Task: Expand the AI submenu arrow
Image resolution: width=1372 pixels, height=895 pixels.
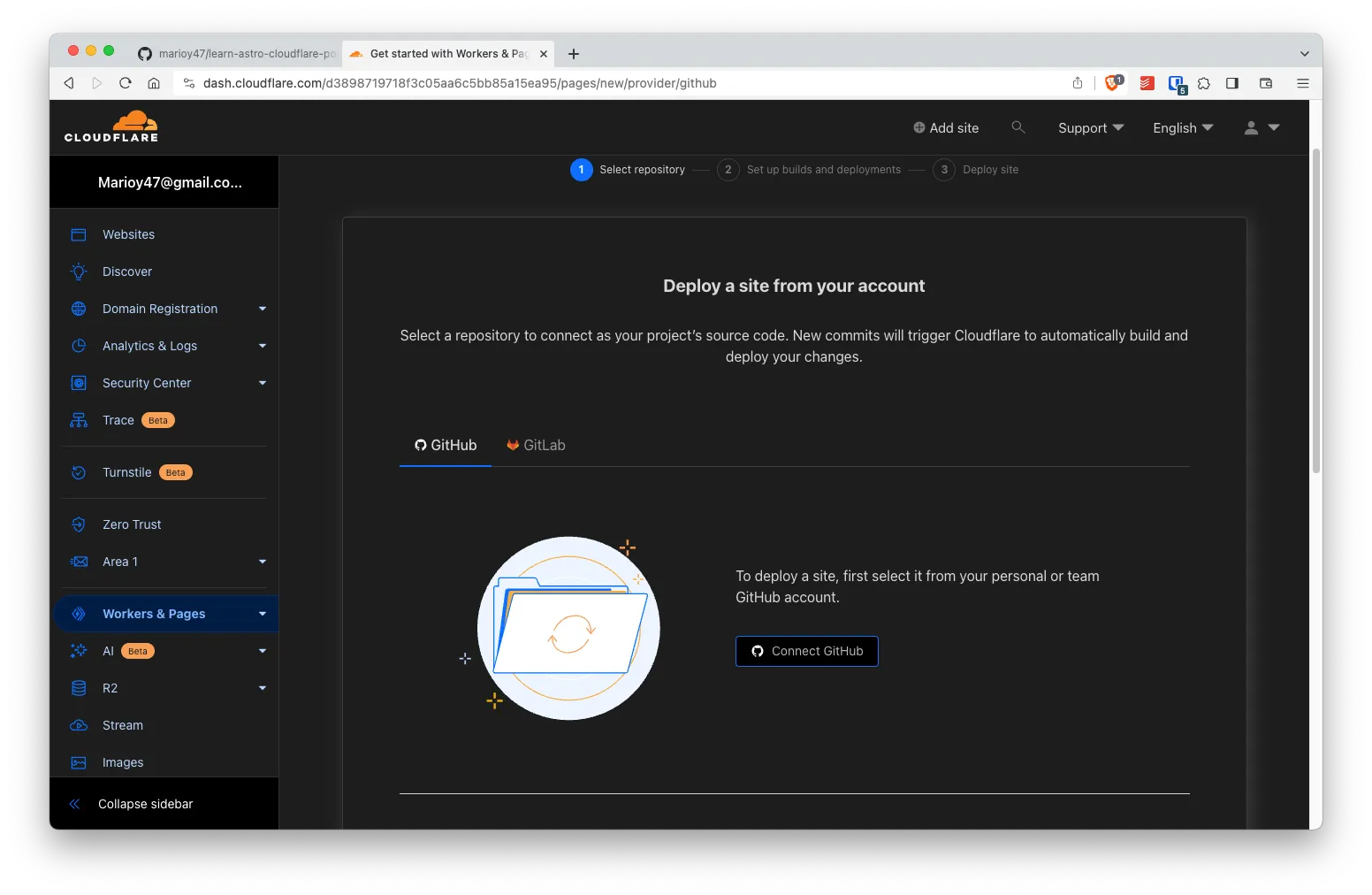Action: click(263, 651)
